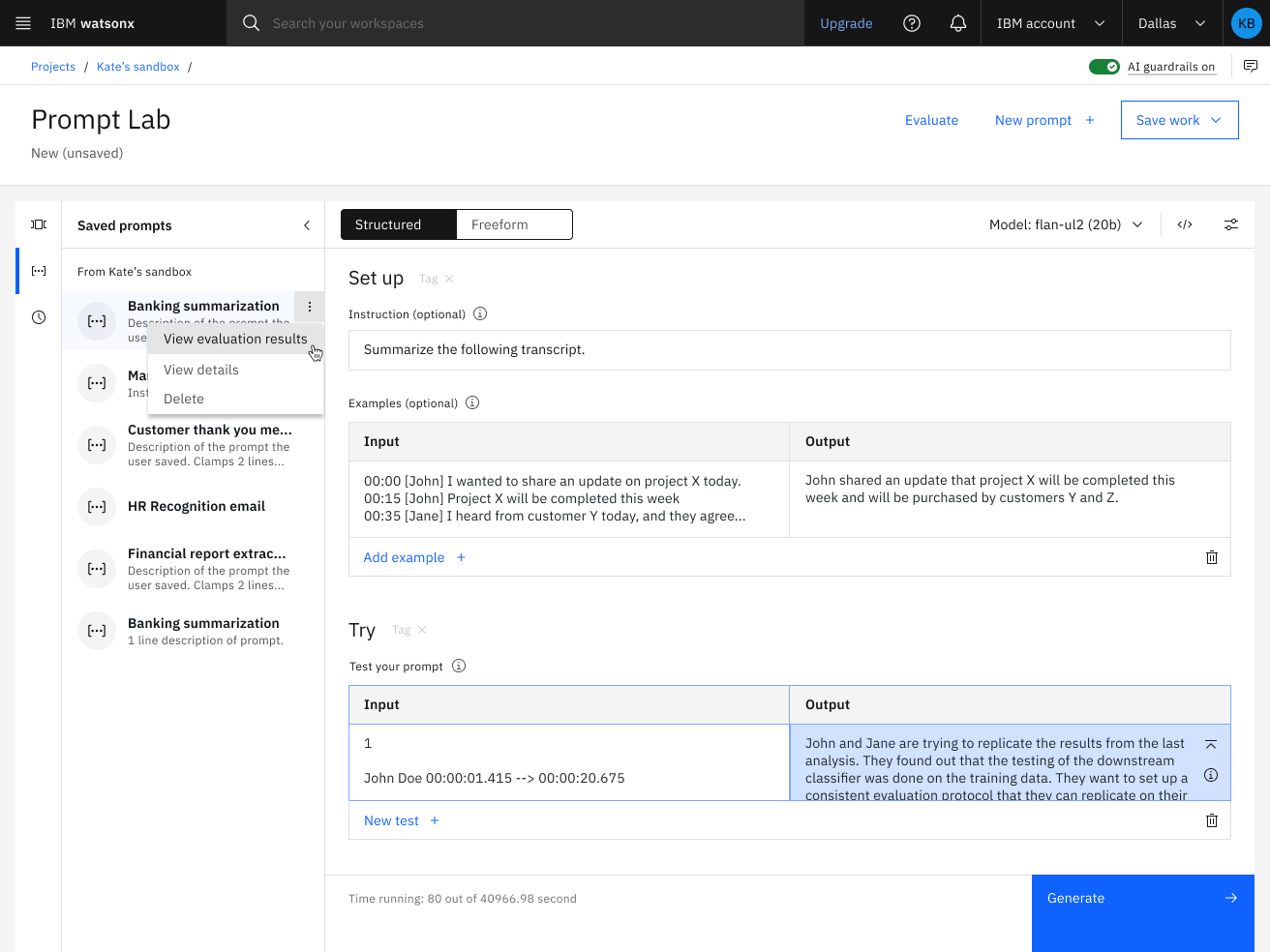Viewport: 1270px width, 952px height.
Task: Select the saved prompts sidebar icon
Action: pos(39,271)
